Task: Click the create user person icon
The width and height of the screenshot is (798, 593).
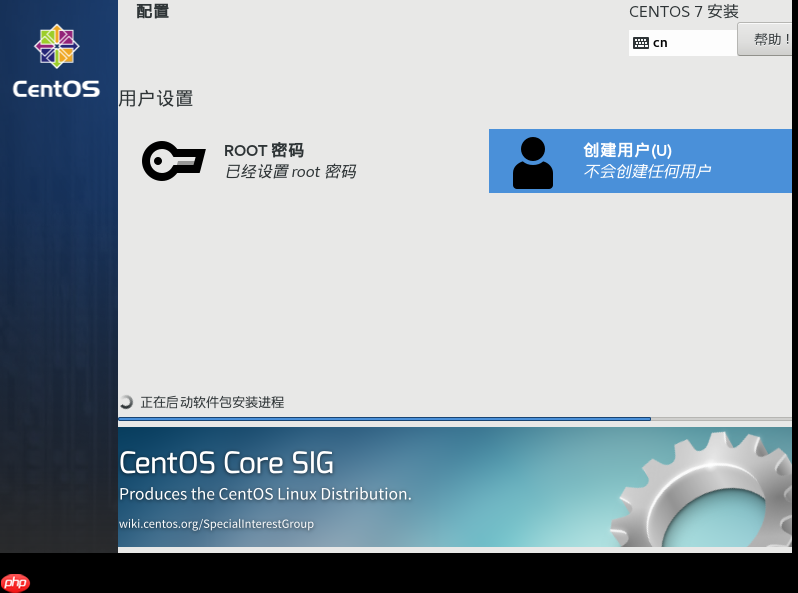Action: tap(532, 163)
